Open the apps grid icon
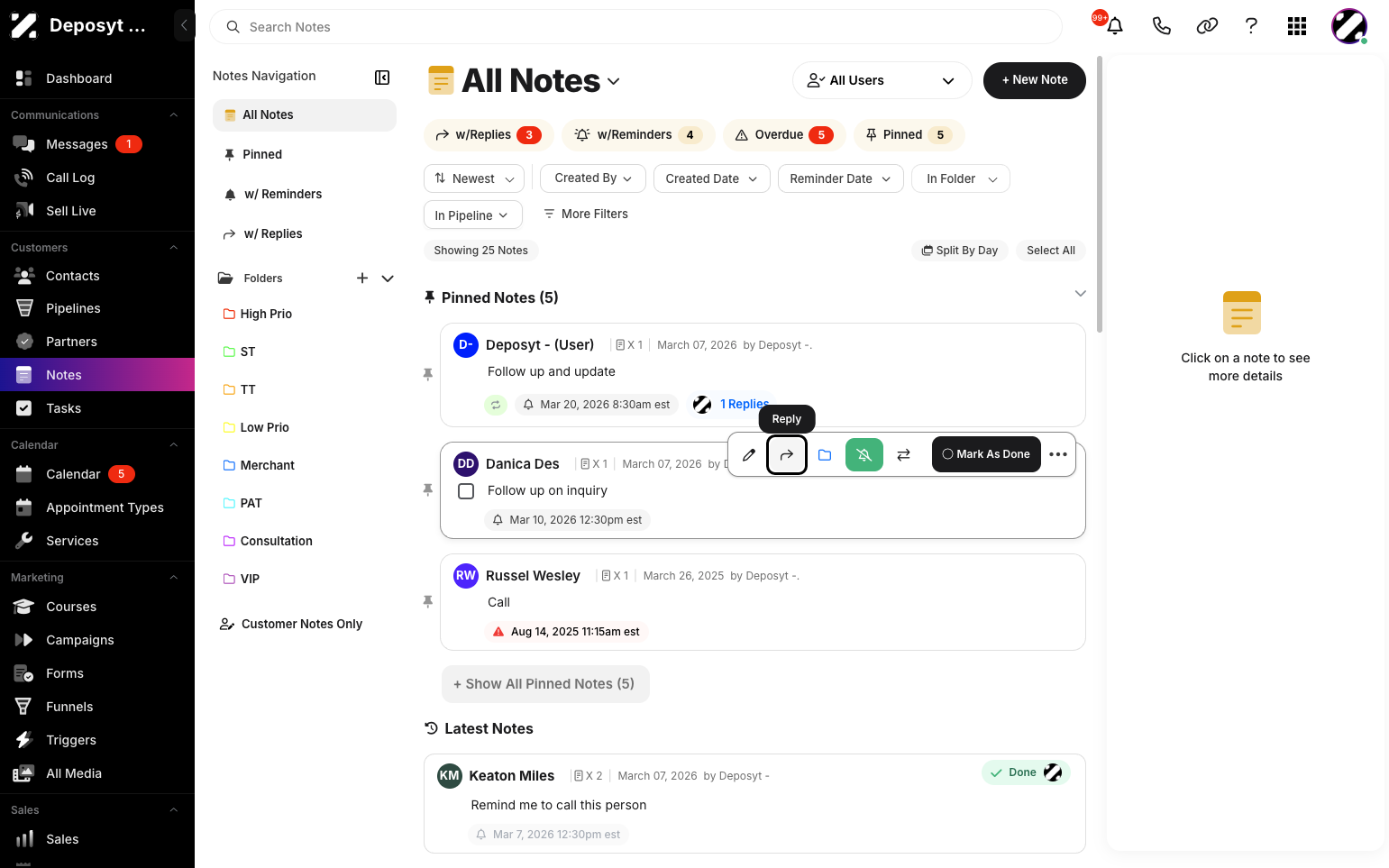This screenshot has width=1389, height=868. (1297, 26)
